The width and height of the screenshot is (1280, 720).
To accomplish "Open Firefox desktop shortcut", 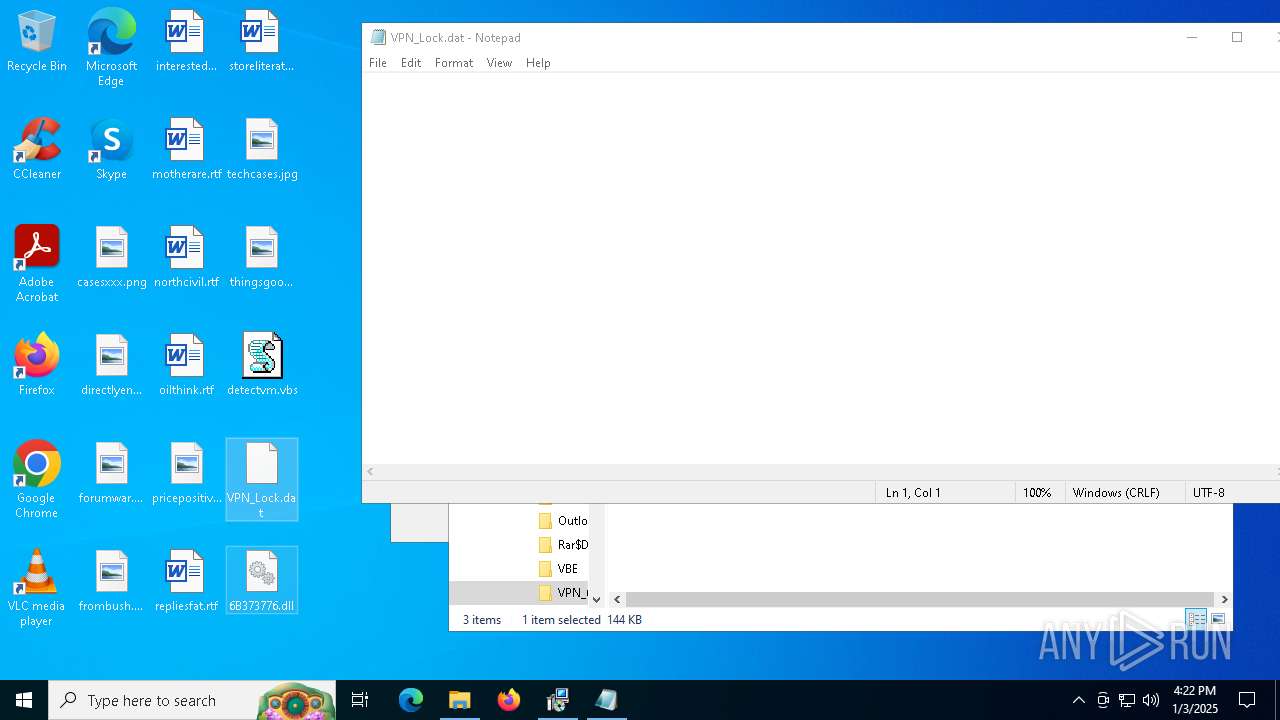I will coord(37,366).
